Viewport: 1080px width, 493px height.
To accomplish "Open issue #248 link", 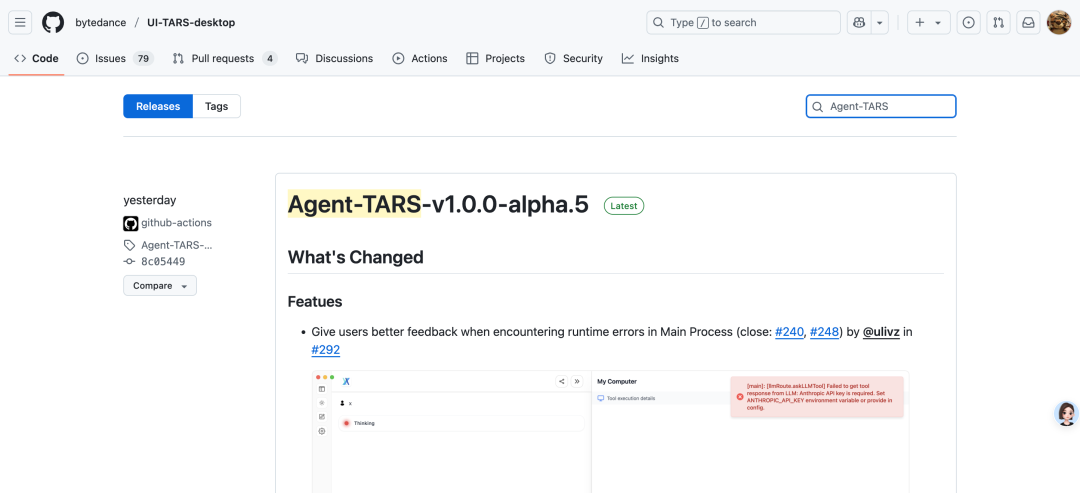I will (824, 332).
